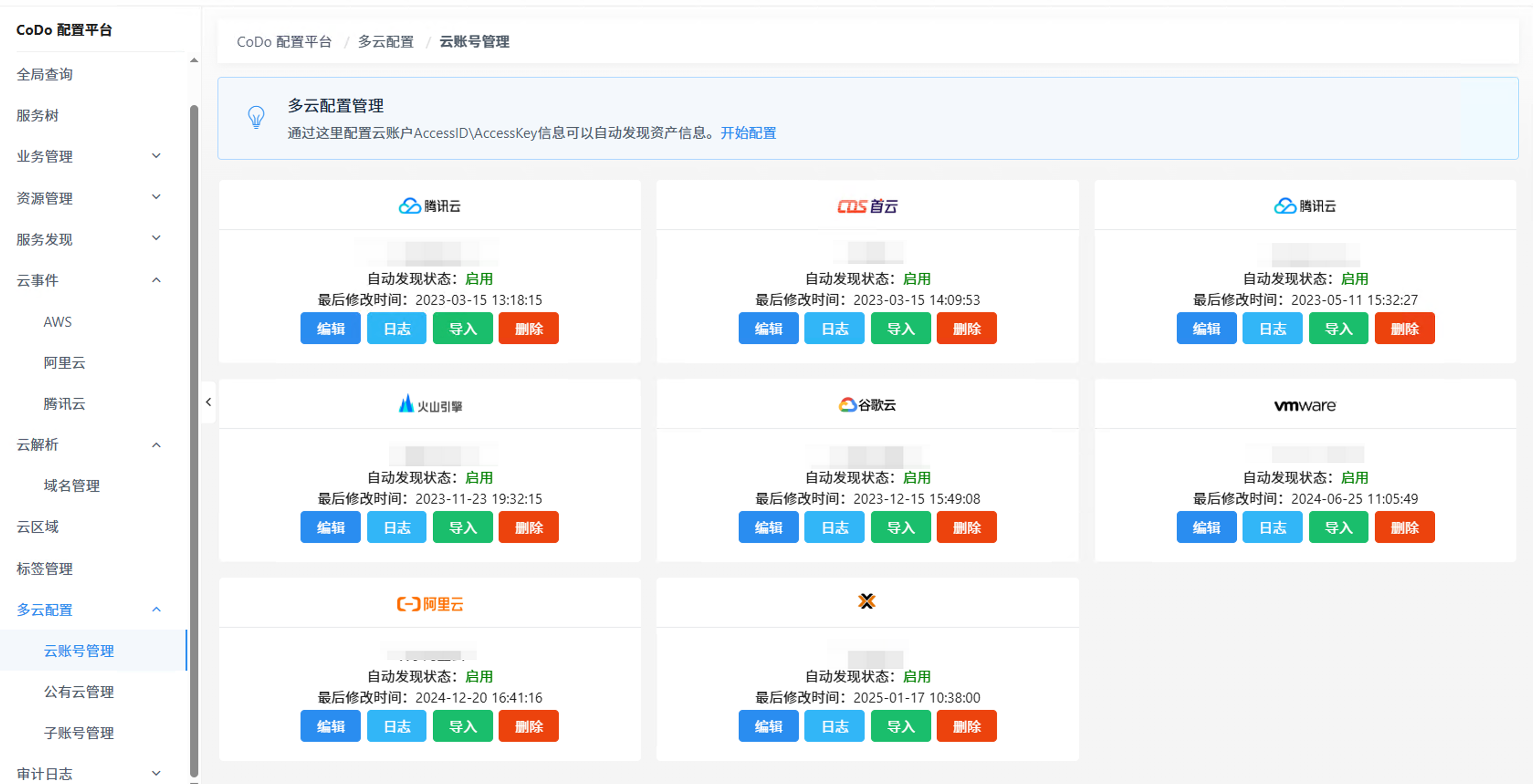Edit the 首云 account
The width and height of the screenshot is (1533, 784).
pos(768,329)
